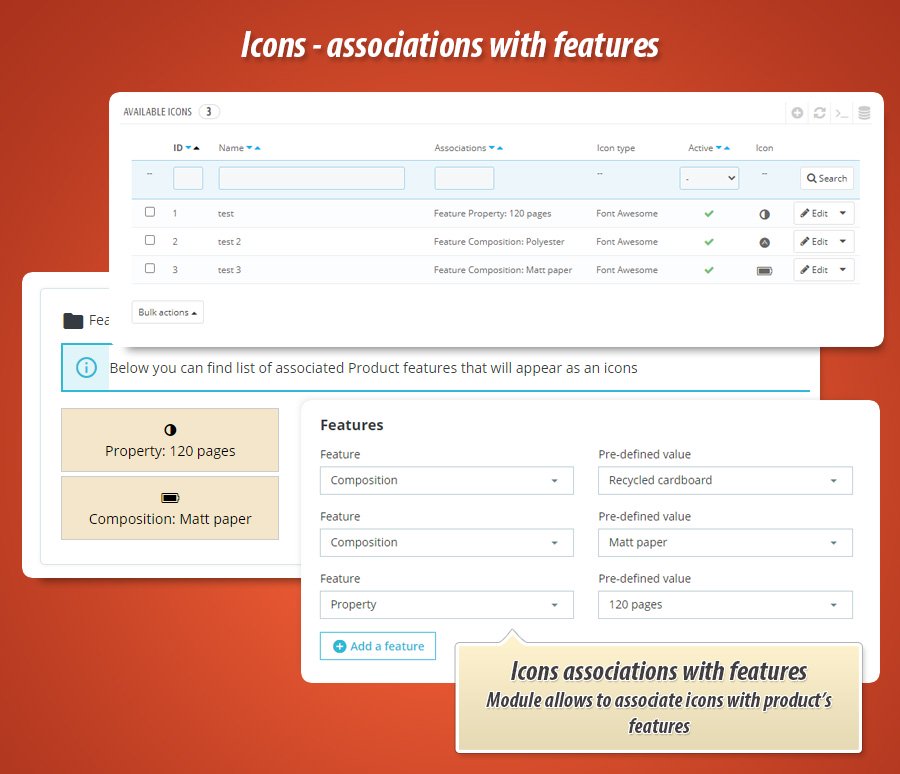Screen dimensions: 900x774
Task: Click the refresh list icon
Action: click(819, 113)
